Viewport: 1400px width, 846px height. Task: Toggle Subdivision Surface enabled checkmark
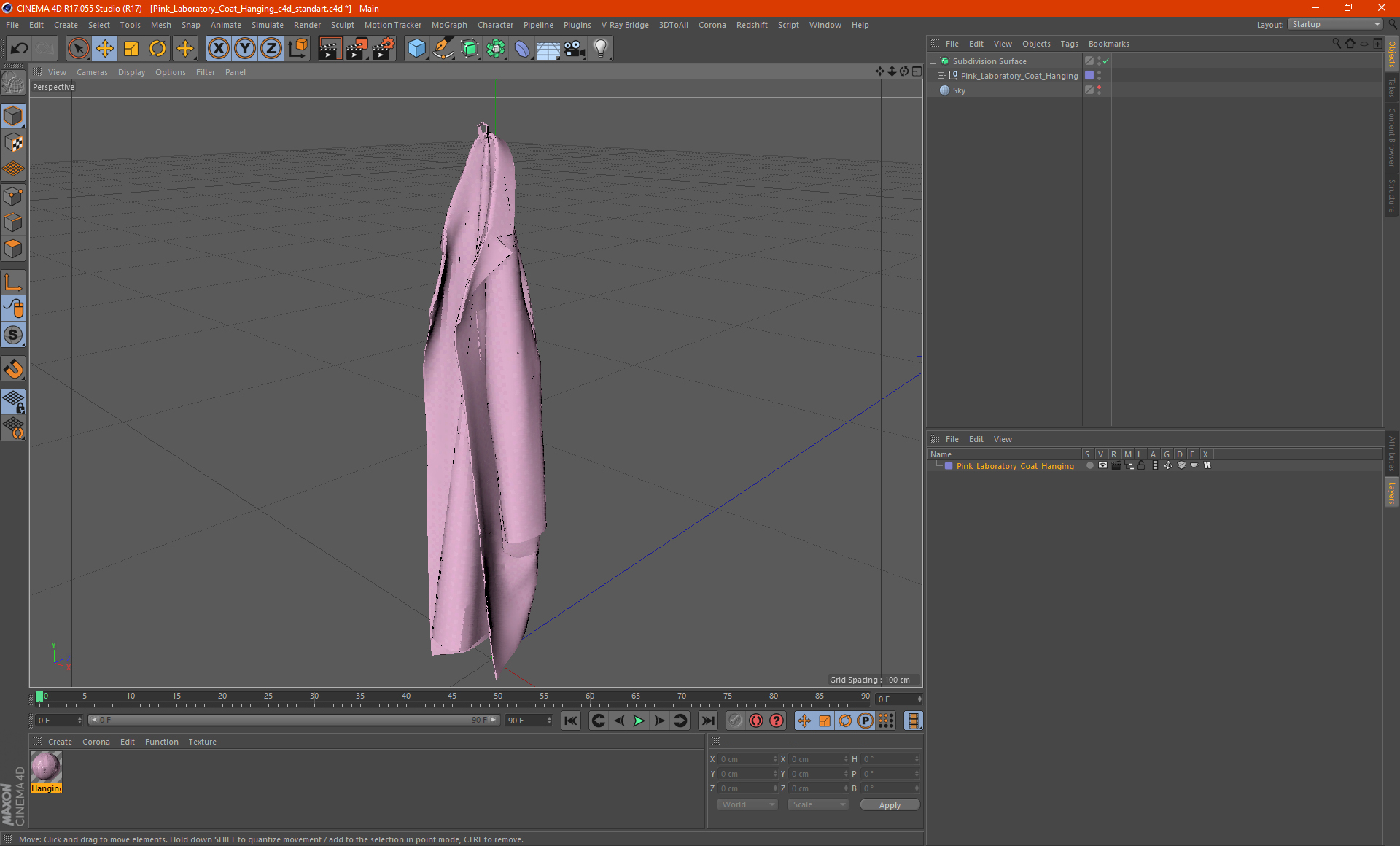tap(1106, 61)
